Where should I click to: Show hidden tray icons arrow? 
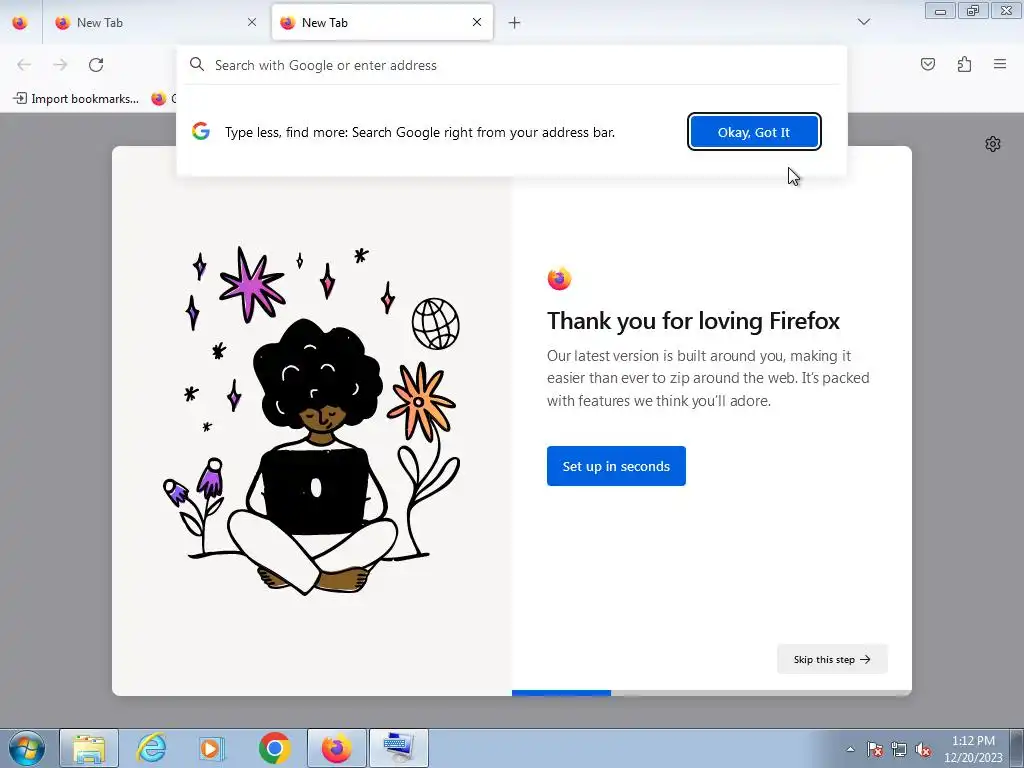850,749
